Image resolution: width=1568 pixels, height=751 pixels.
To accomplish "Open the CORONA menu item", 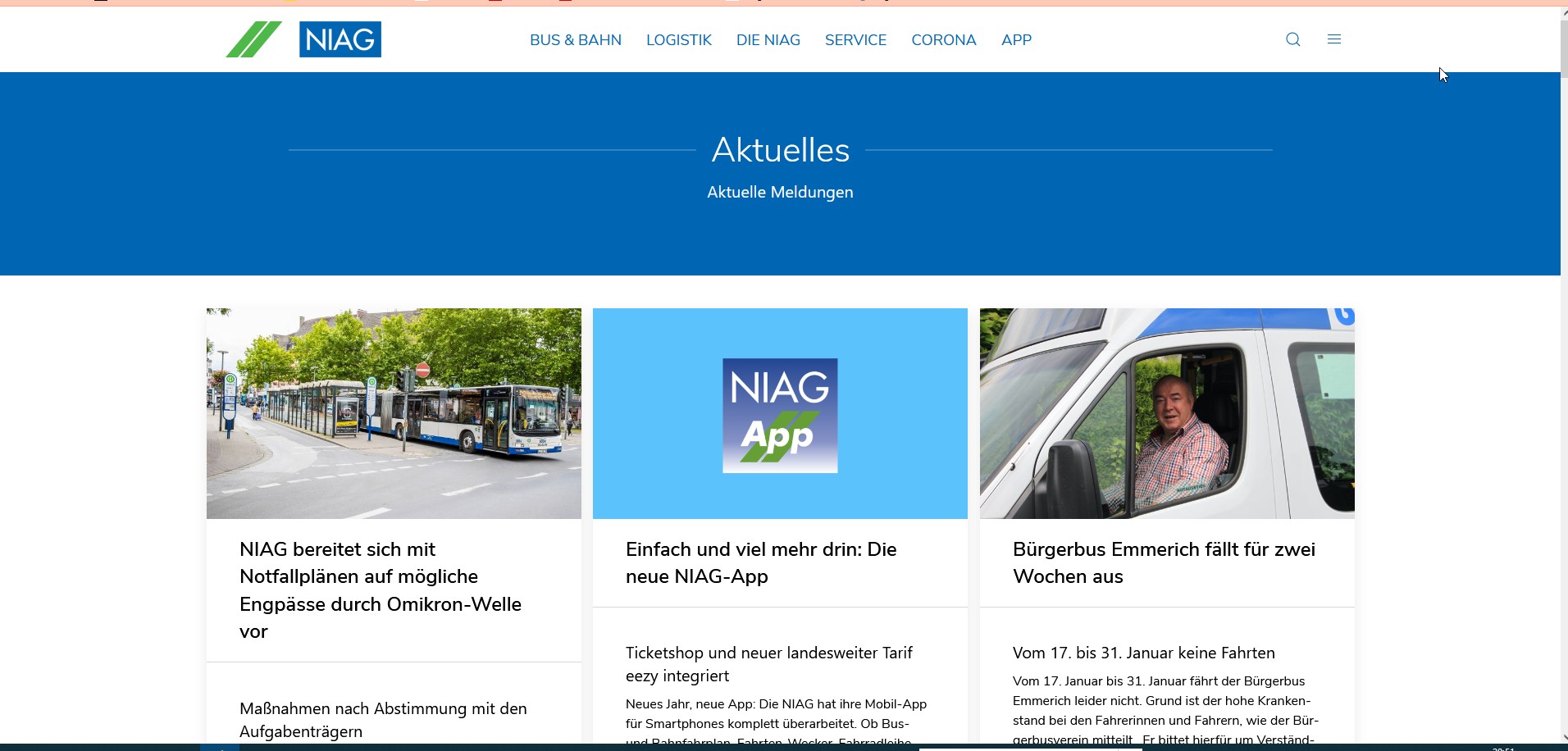I will pos(944,40).
